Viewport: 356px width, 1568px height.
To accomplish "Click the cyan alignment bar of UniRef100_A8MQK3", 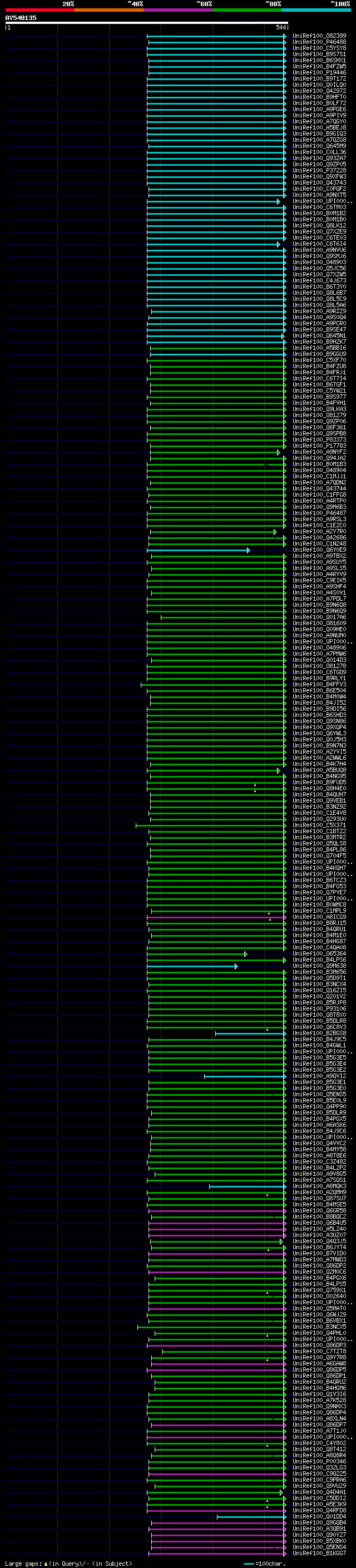I will (247, 1187).
